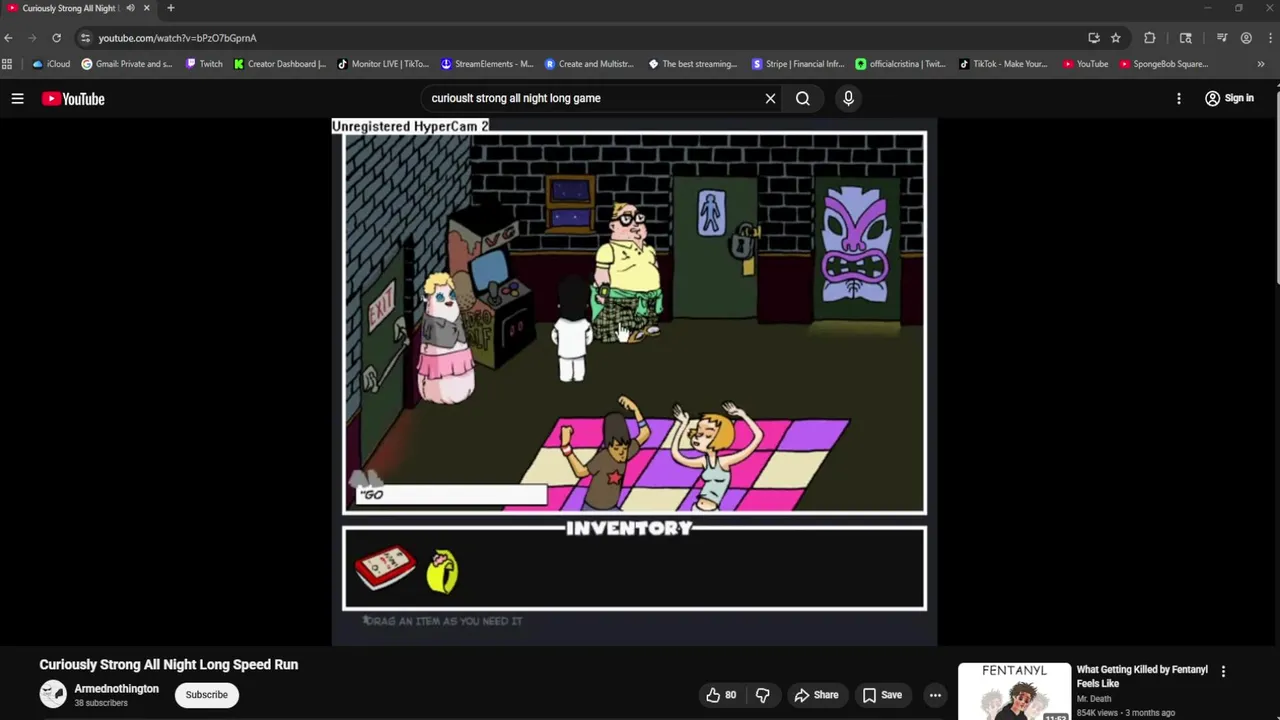Open the YouTube guide hamburger menu
Viewport: 1280px width, 720px height.
[x=17, y=98]
